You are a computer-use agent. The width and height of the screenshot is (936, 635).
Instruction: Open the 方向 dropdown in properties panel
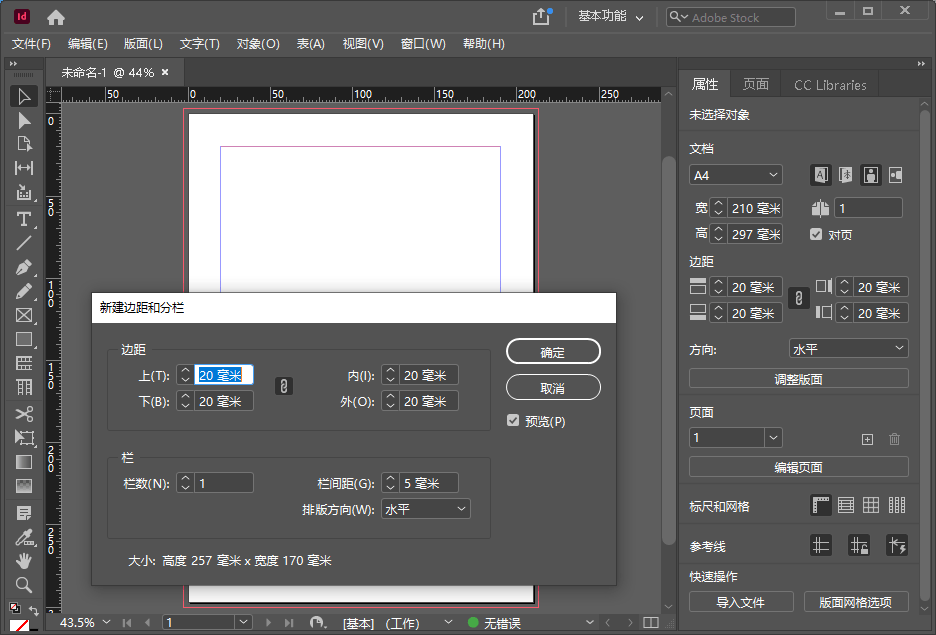tap(848, 349)
